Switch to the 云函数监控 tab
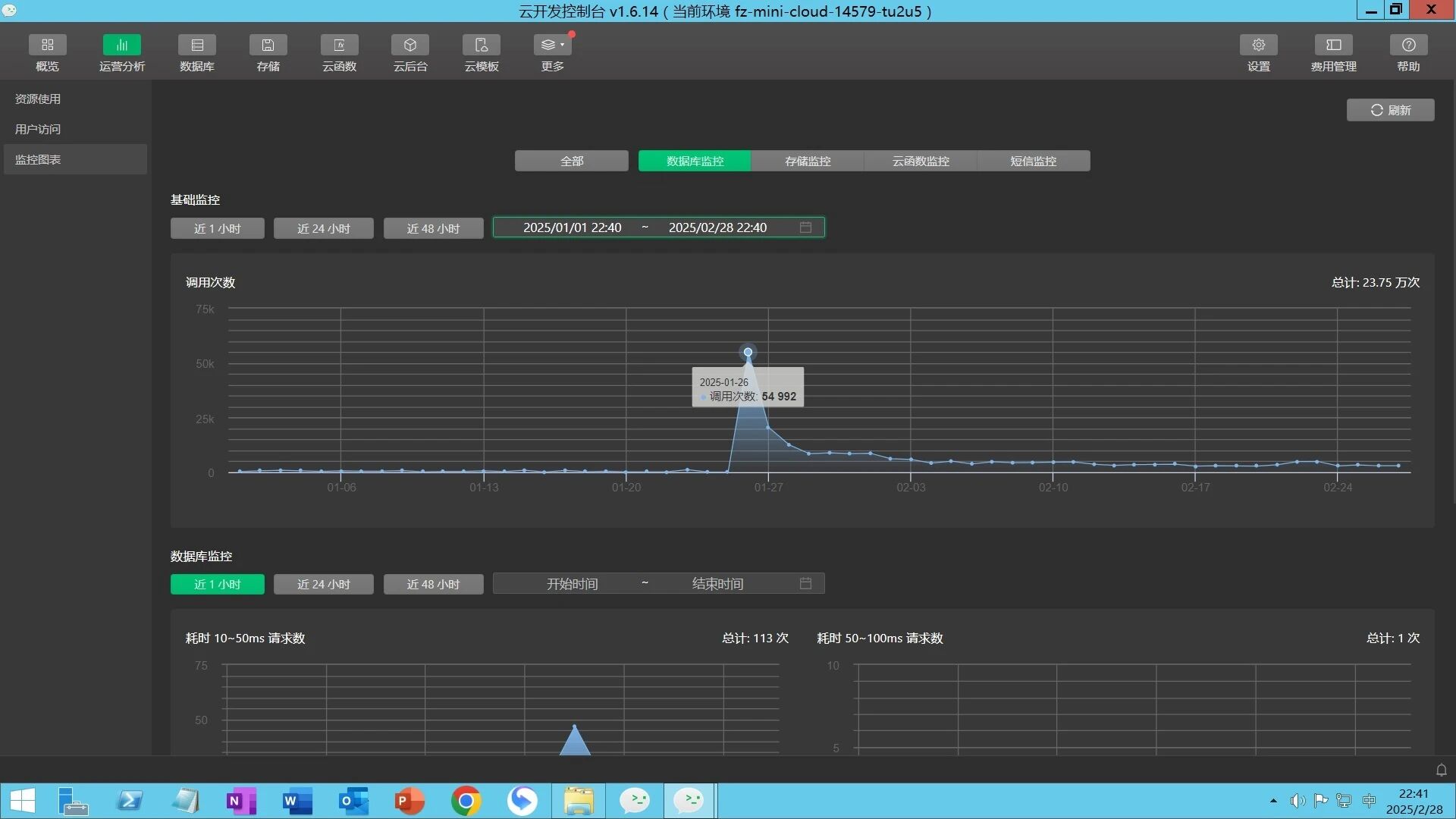Screen dimensions: 1456x819 point(920,161)
